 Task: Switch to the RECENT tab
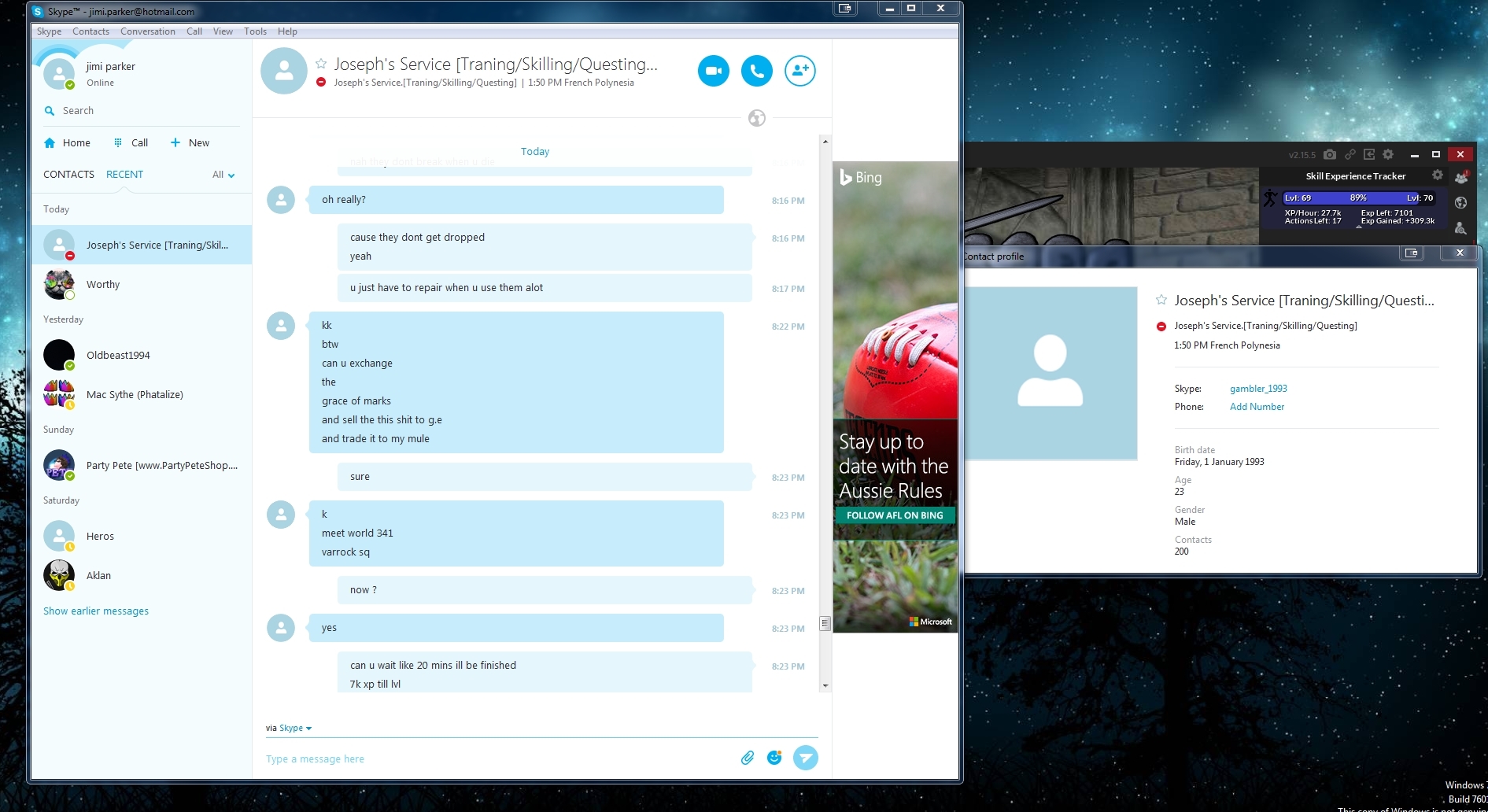124,175
